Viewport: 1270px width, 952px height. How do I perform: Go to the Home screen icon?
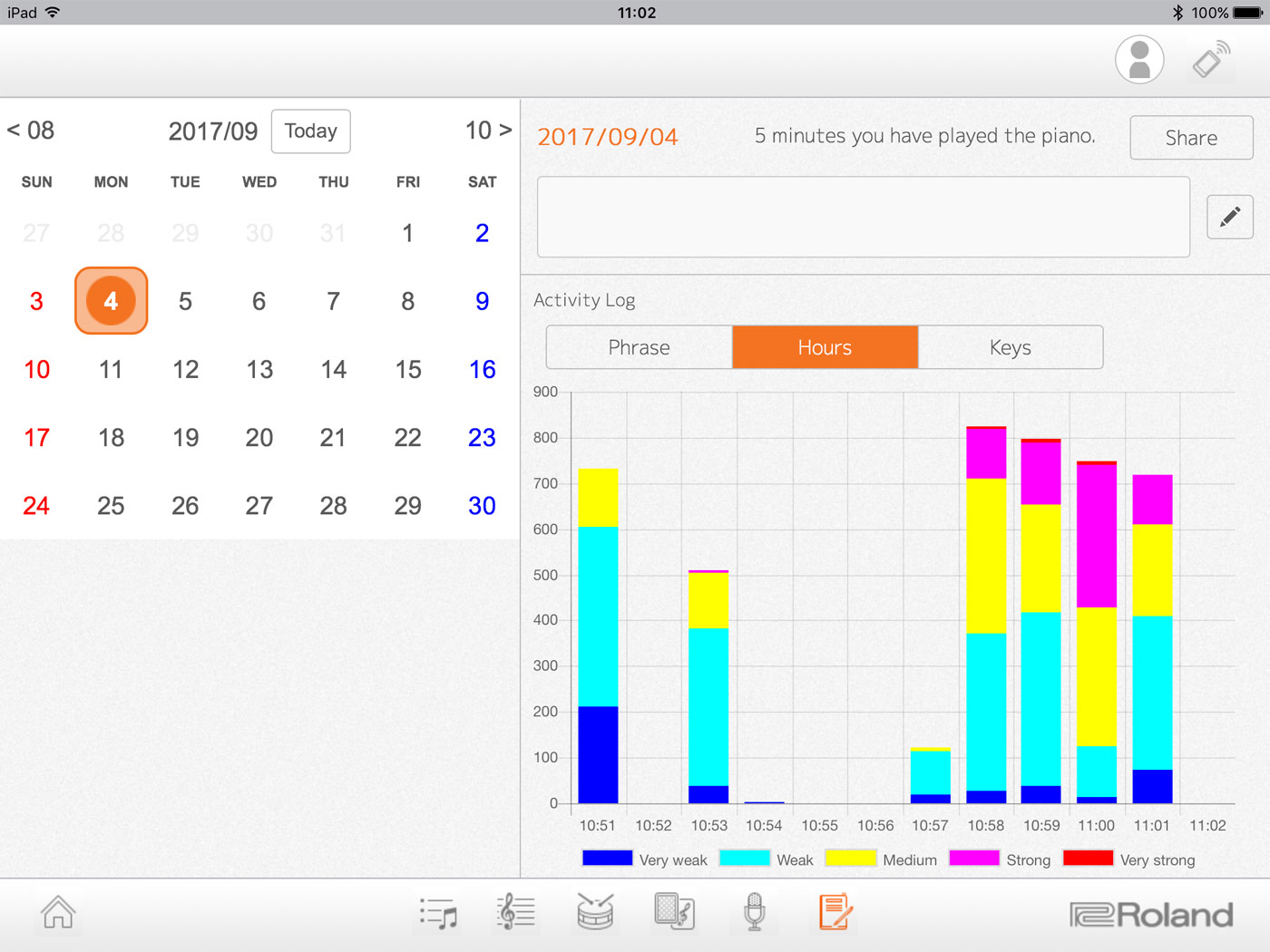tap(58, 912)
